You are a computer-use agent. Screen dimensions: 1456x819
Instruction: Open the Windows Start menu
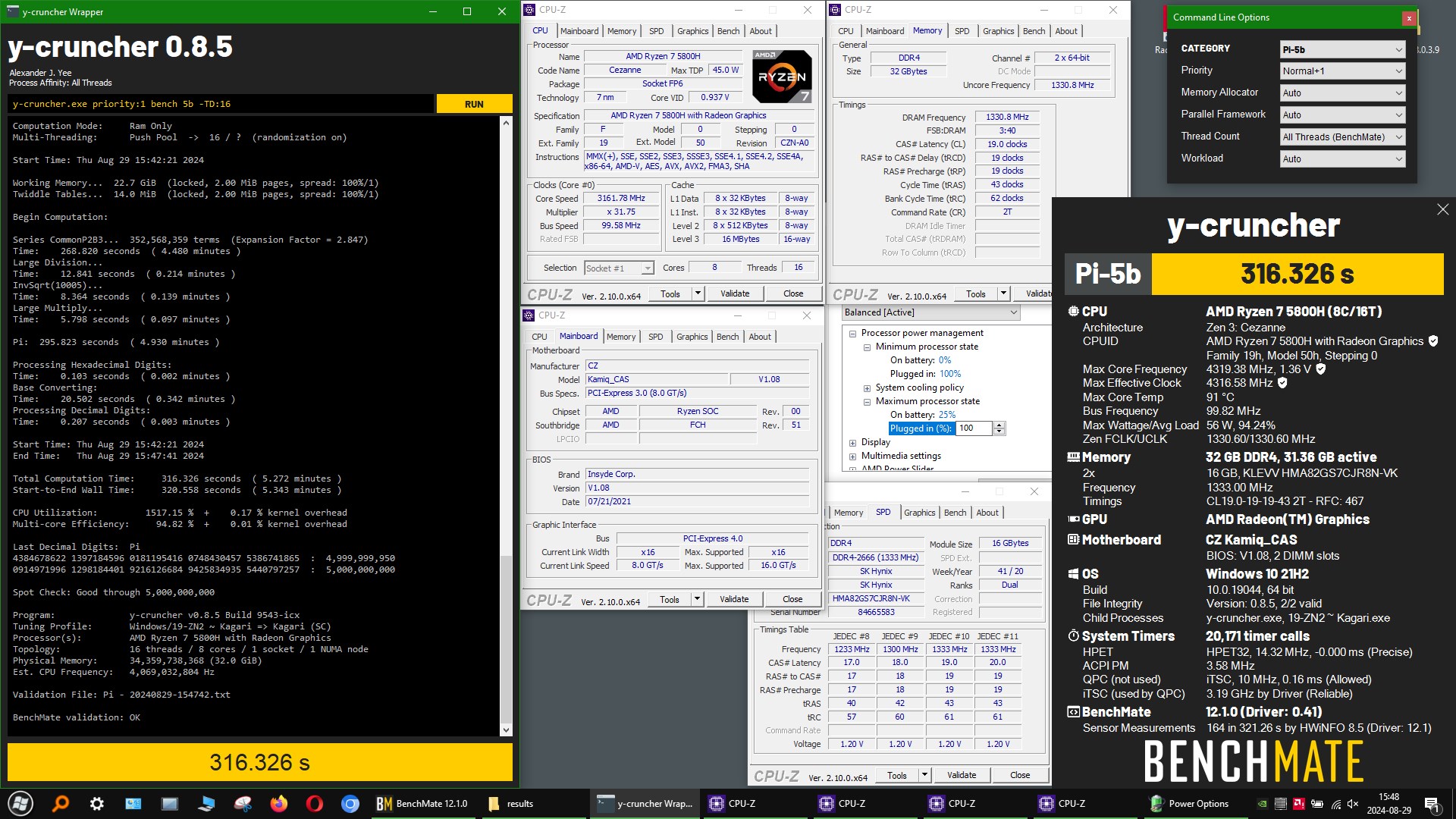[x=20, y=803]
